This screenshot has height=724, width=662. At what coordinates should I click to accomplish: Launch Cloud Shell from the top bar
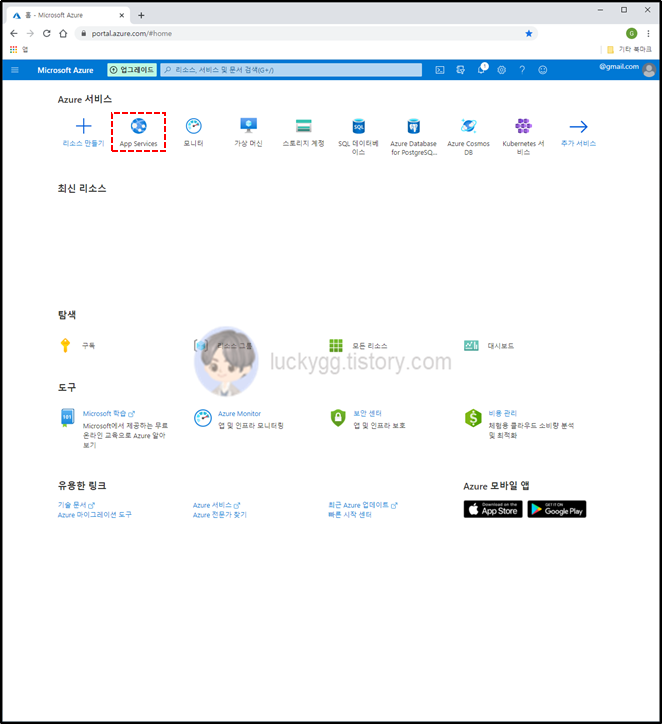440,70
